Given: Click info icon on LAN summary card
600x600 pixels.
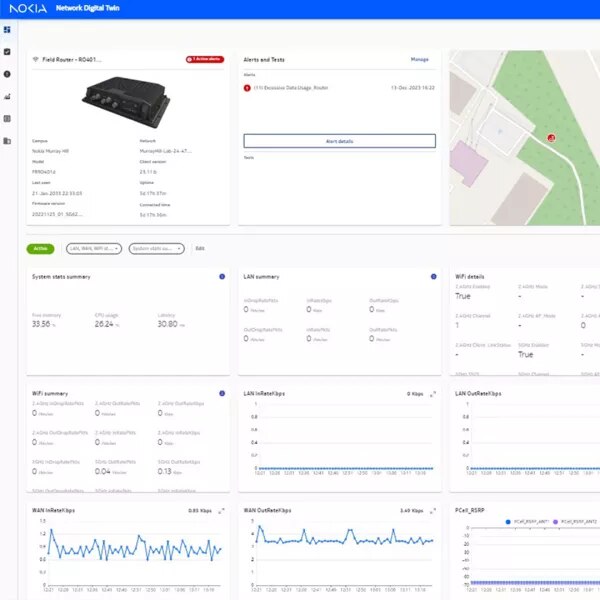Looking at the screenshot, I should click(433, 277).
